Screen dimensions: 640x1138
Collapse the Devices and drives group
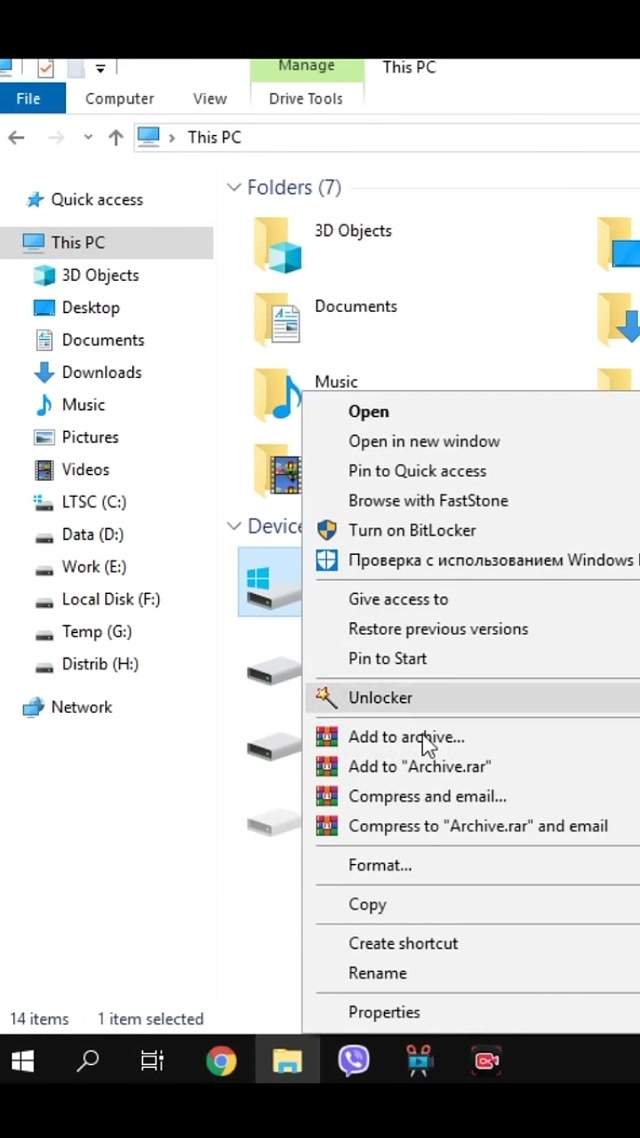point(234,526)
